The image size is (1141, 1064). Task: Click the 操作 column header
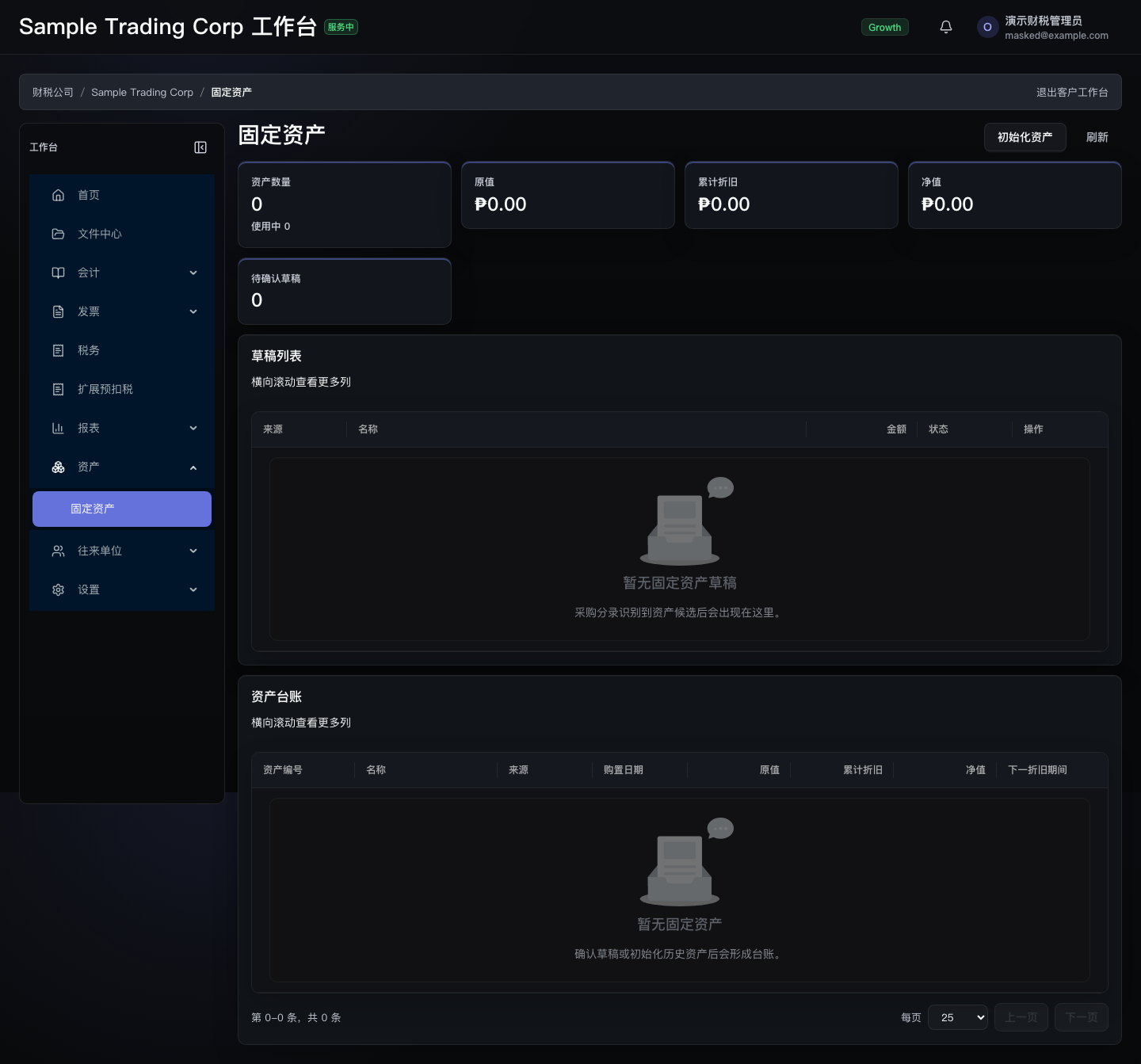(x=1060, y=429)
